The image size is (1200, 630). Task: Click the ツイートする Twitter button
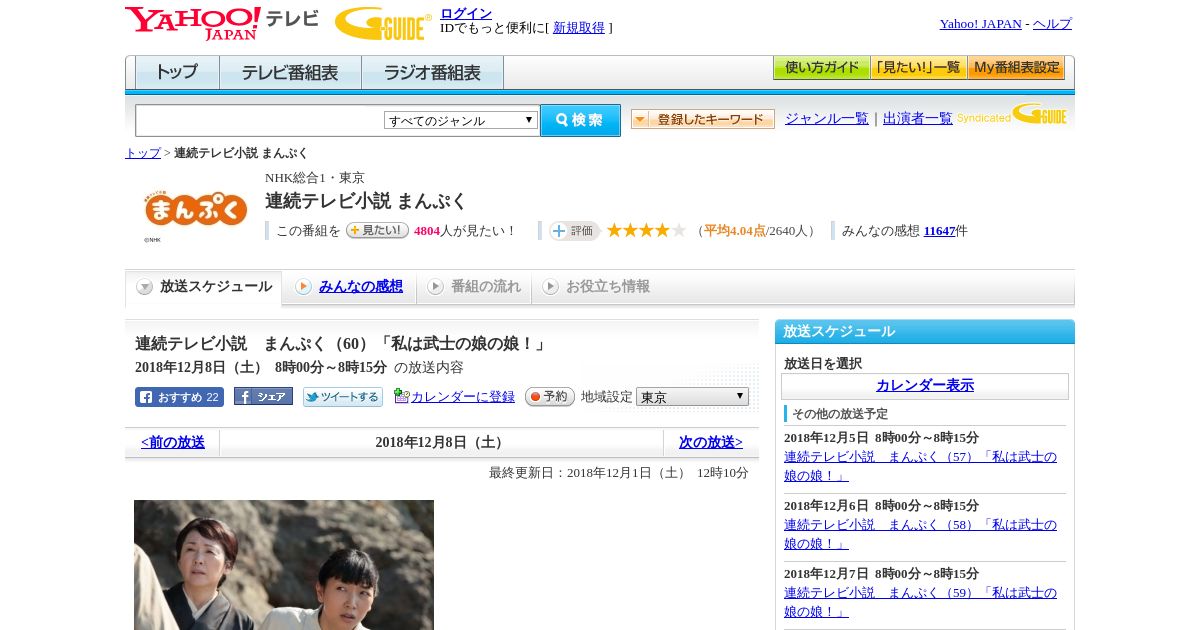pos(343,397)
